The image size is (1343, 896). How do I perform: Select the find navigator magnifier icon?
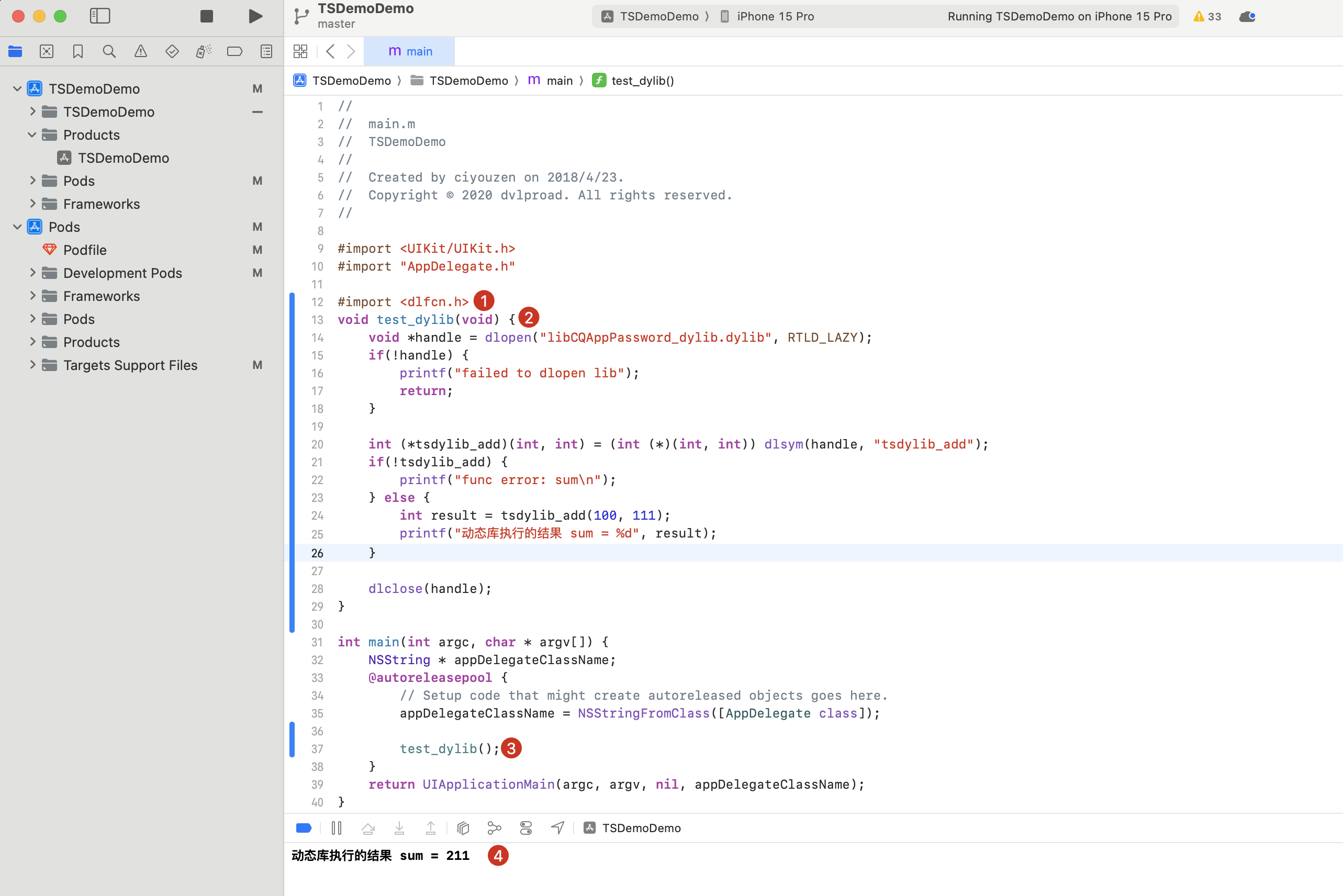(108, 51)
